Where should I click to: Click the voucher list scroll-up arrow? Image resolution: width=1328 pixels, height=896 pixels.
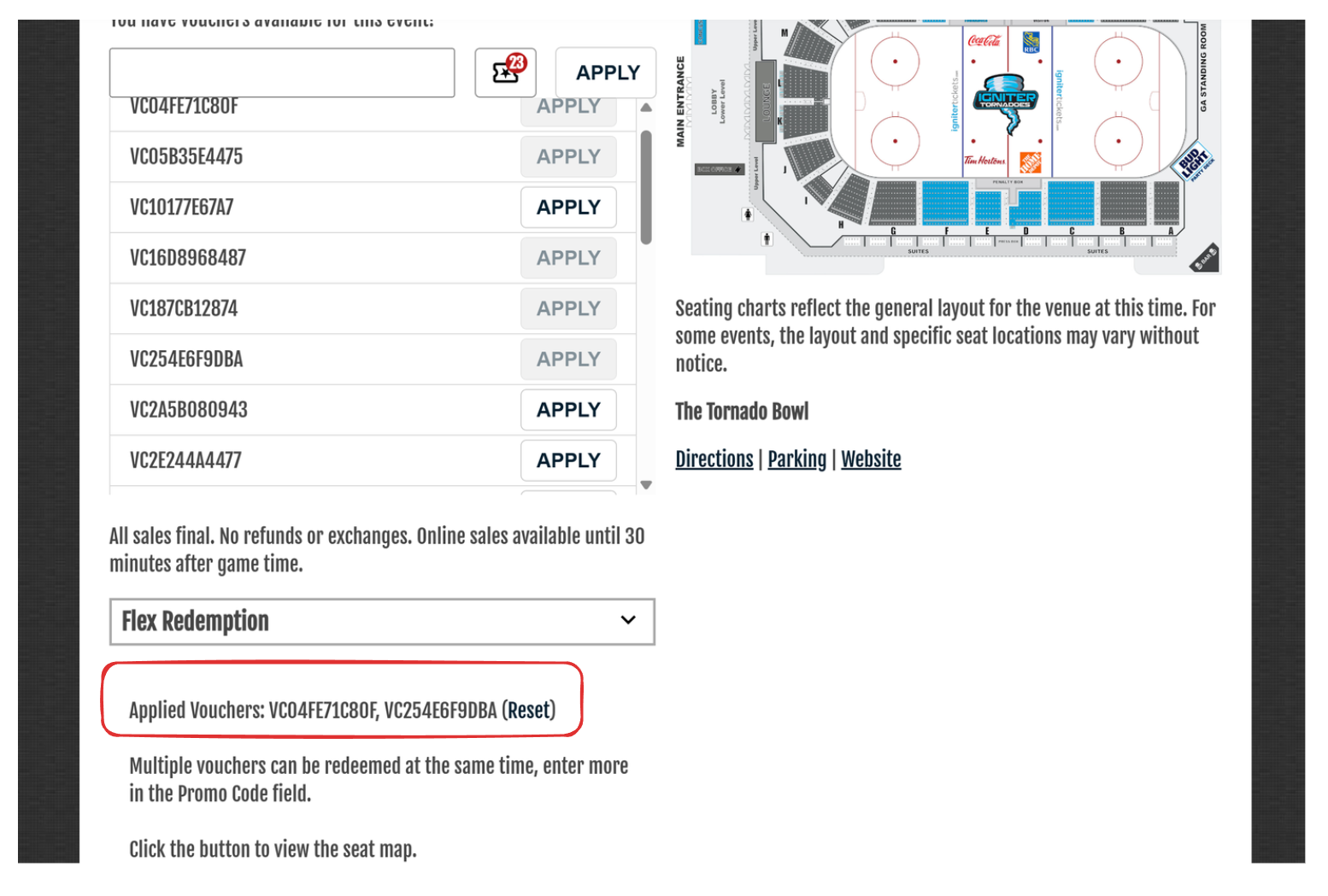click(x=646, y=108)
